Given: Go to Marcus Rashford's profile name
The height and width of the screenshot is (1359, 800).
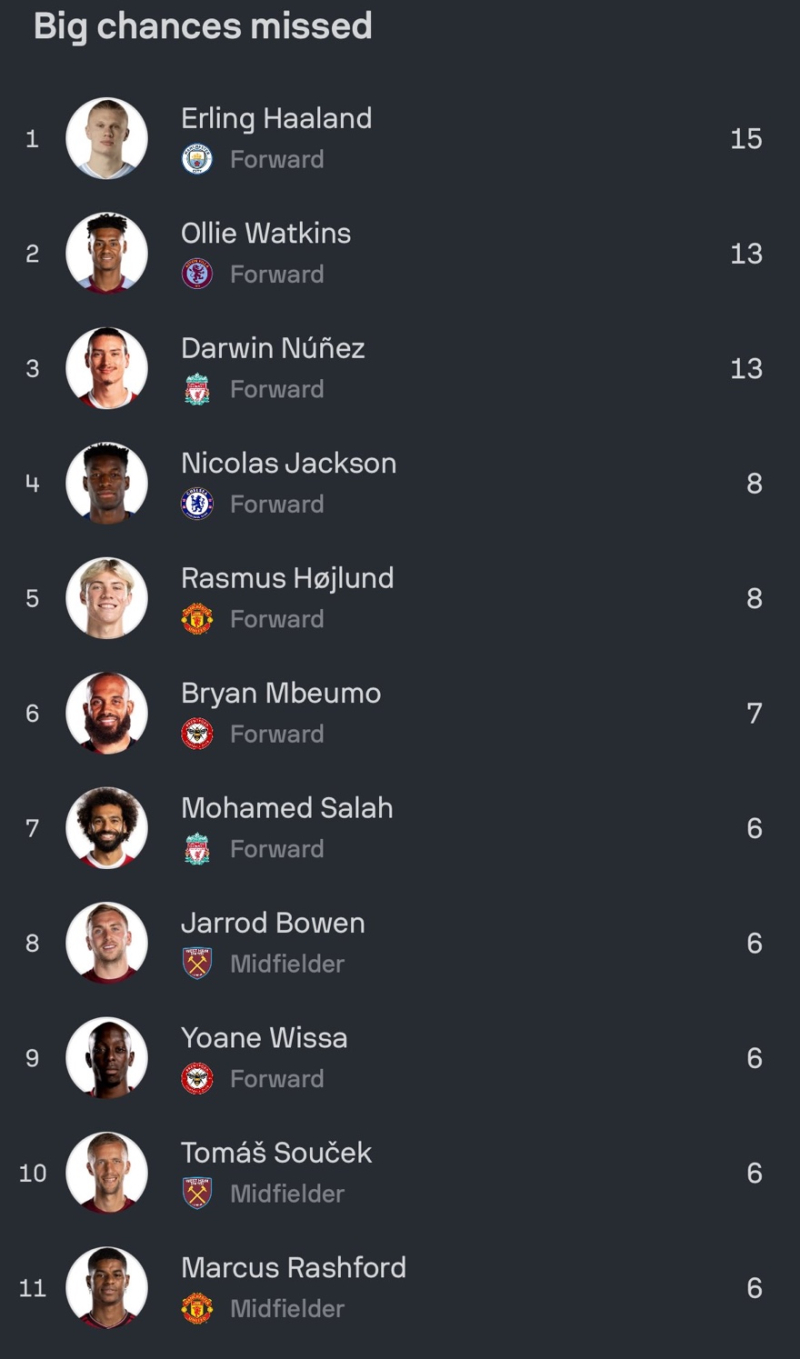Looking at the screenshot, I should coord(294,1267).
